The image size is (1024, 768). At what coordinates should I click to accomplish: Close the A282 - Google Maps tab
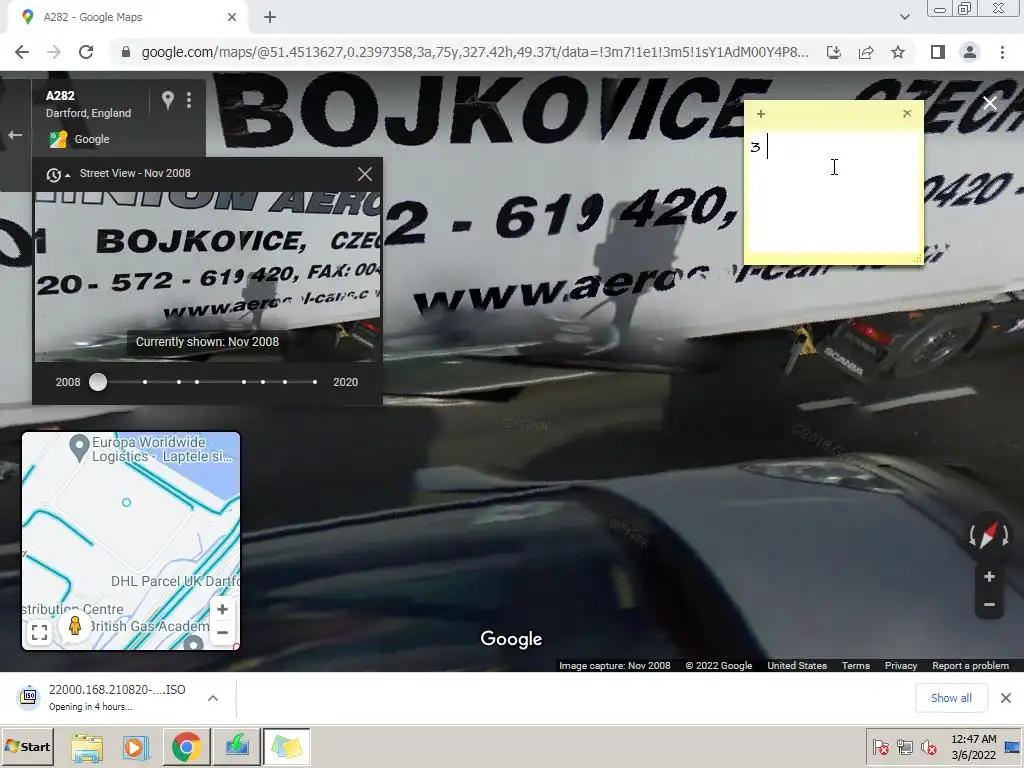pyautogui.click(x=232, y=17)
